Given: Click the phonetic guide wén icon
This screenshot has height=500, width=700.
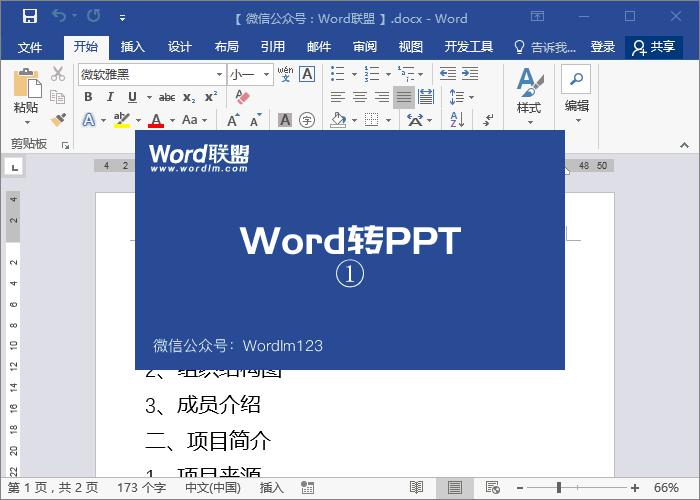Looking at the screenshot, I should pos(285,74).
